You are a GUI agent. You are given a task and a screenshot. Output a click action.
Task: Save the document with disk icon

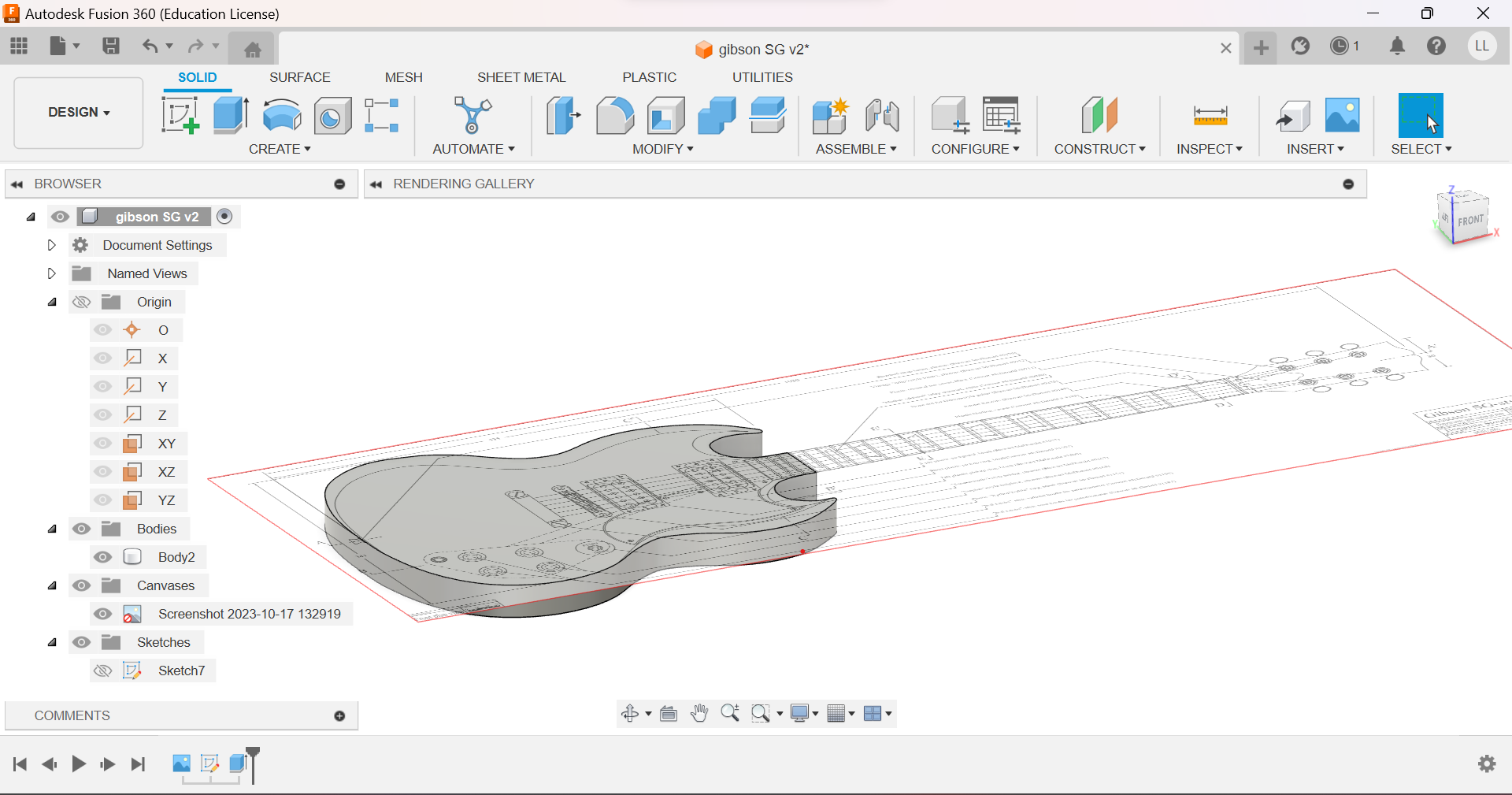(111, 46)
